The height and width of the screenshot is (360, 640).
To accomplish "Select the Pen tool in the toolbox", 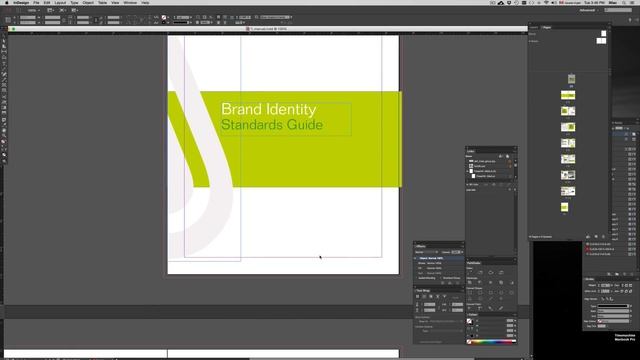I will [4, 74].
